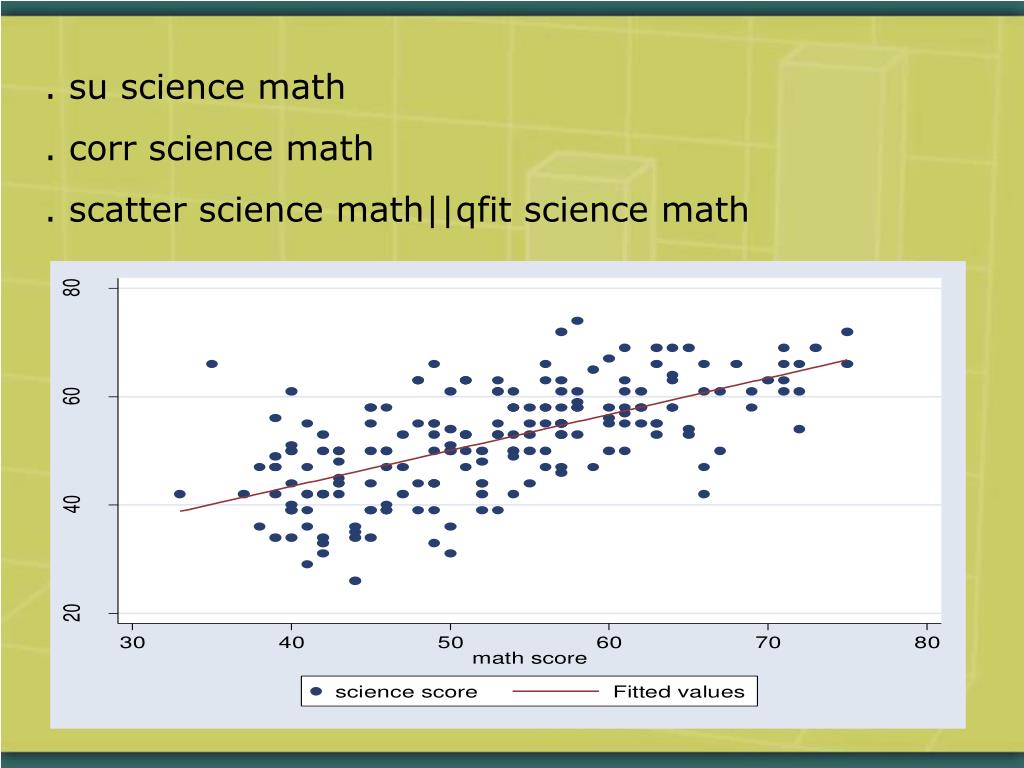Click the 'math score' x-axis title

(x=530, y=658)
